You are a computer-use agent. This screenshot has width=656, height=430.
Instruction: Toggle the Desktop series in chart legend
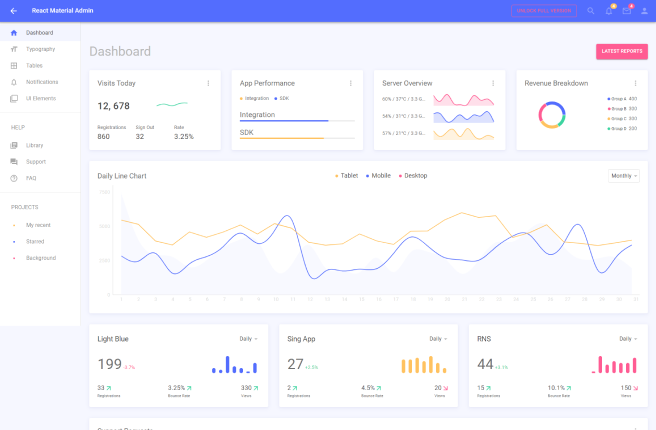point(413,176)
